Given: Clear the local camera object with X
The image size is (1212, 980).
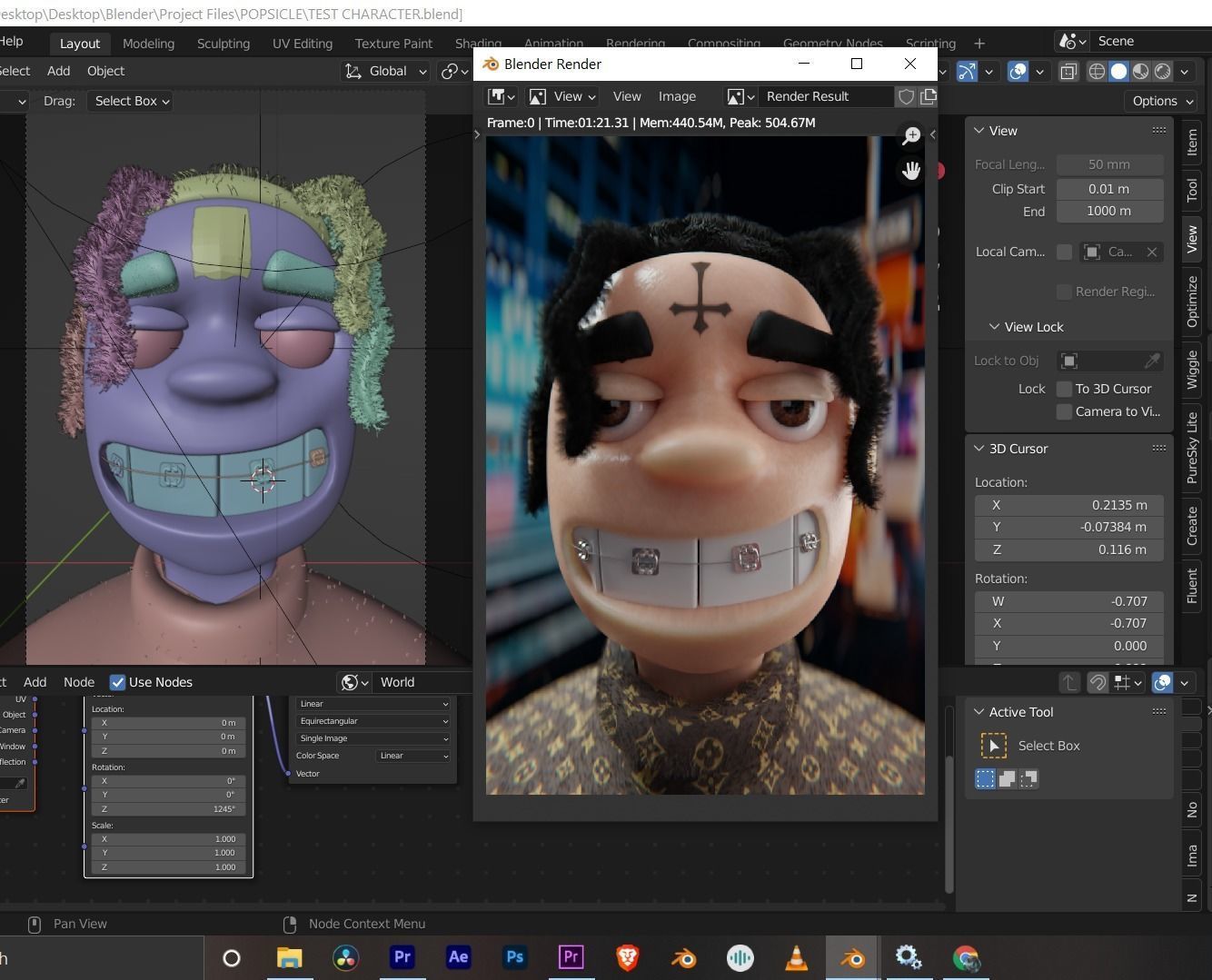Looking at the screenshot, I should [1152, 252].
